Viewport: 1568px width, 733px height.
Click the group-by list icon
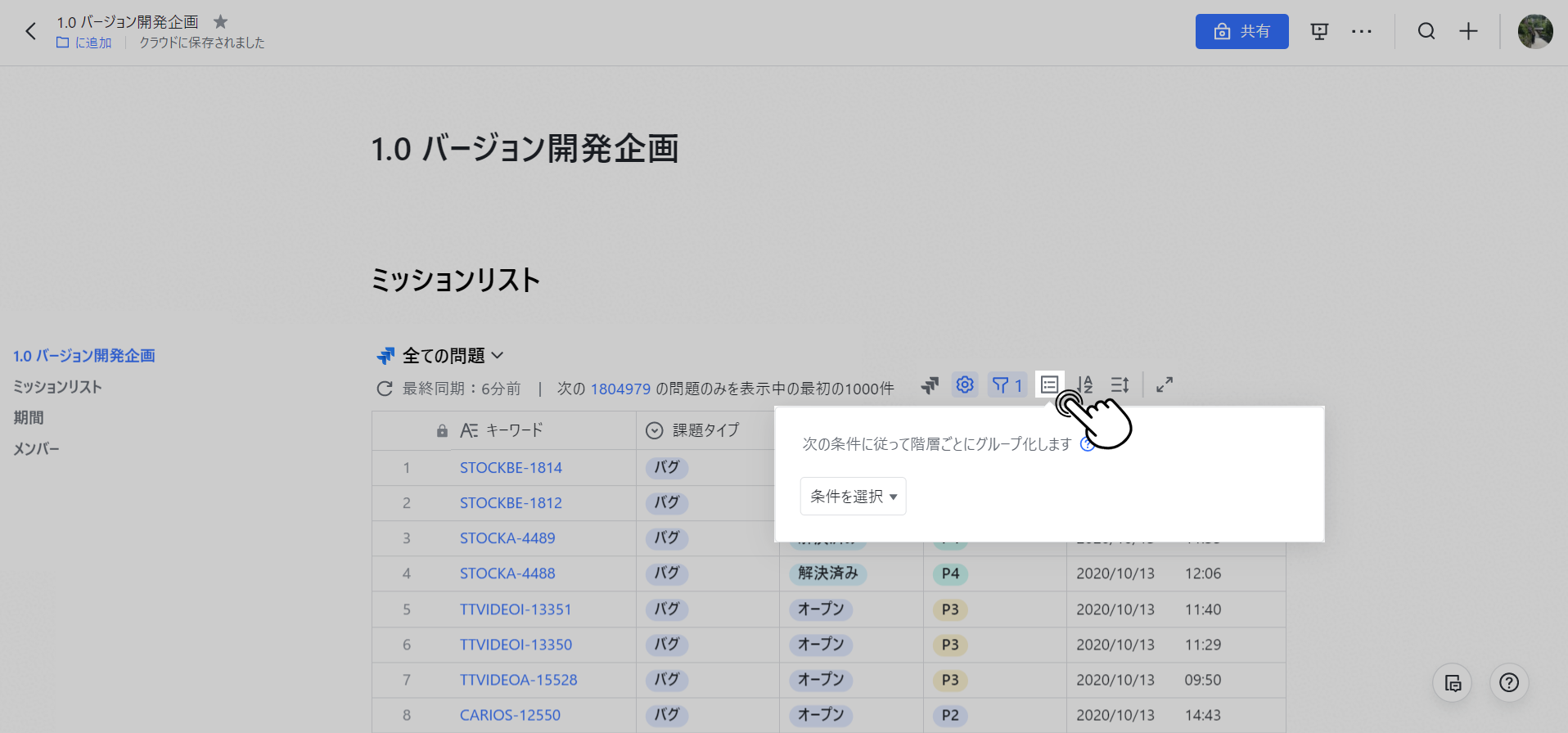pos(1049,384)
